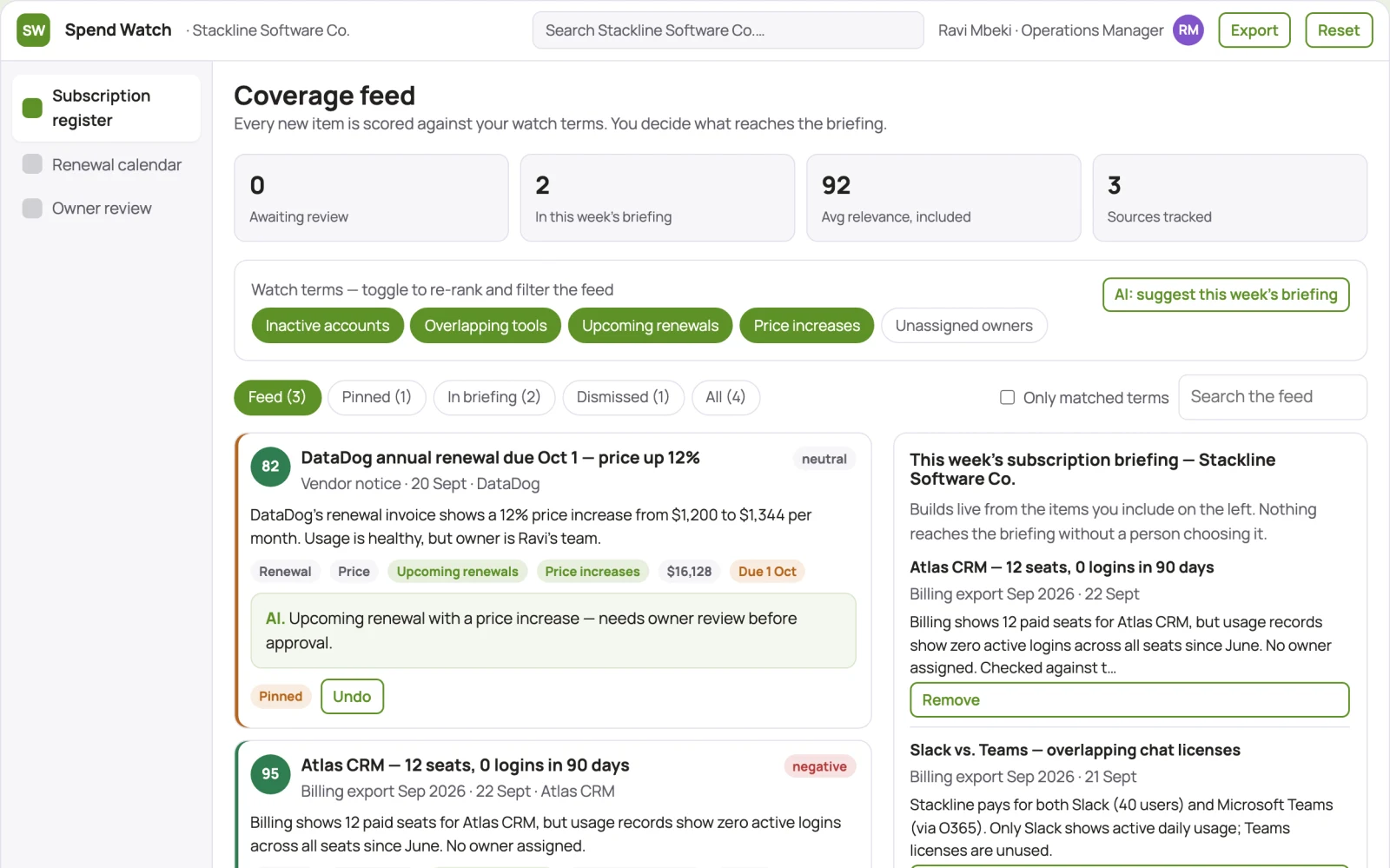Open Subscription register in sidebar

[x=106, y=108]
